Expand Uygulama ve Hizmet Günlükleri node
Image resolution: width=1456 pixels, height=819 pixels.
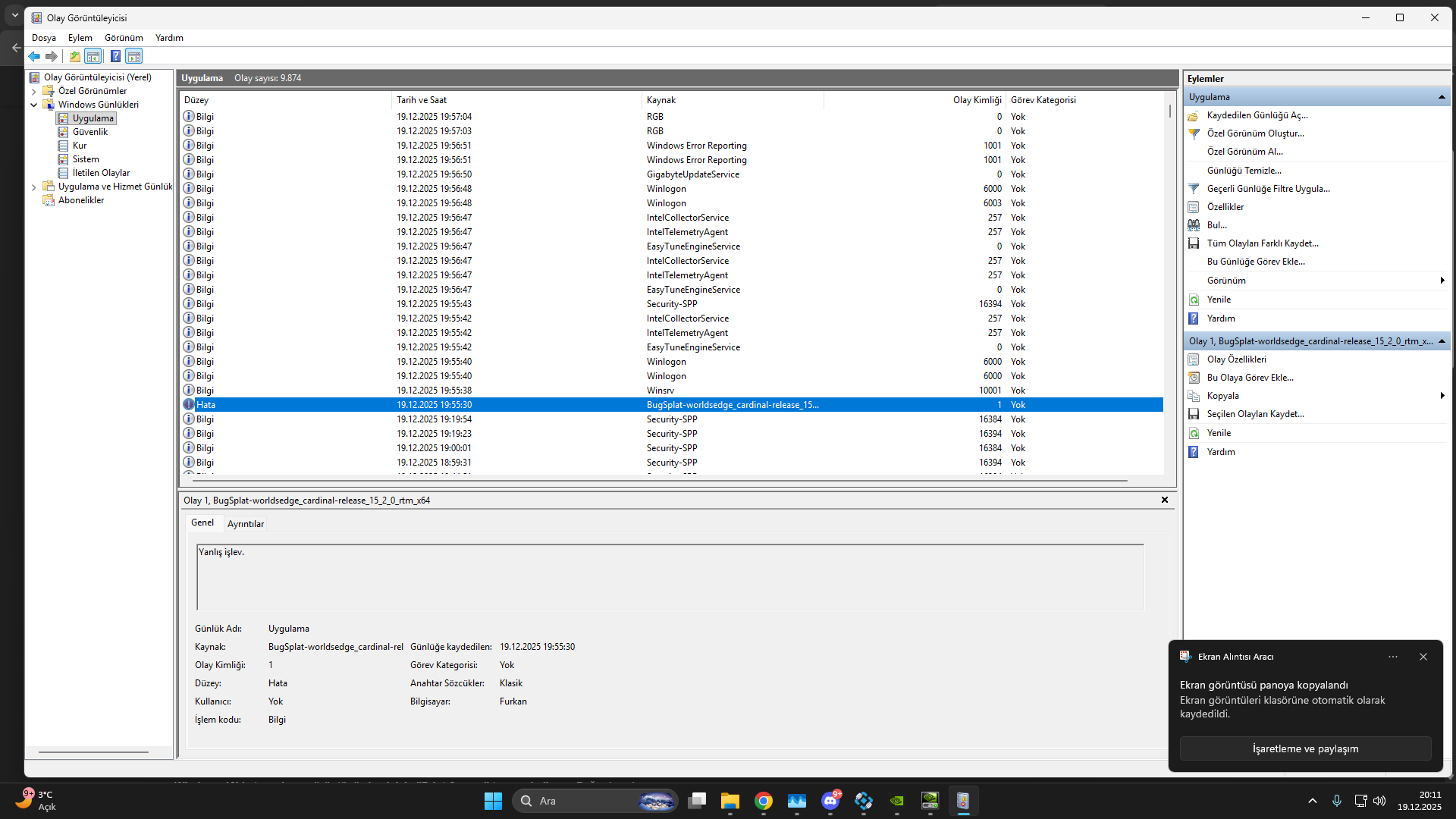33,187
